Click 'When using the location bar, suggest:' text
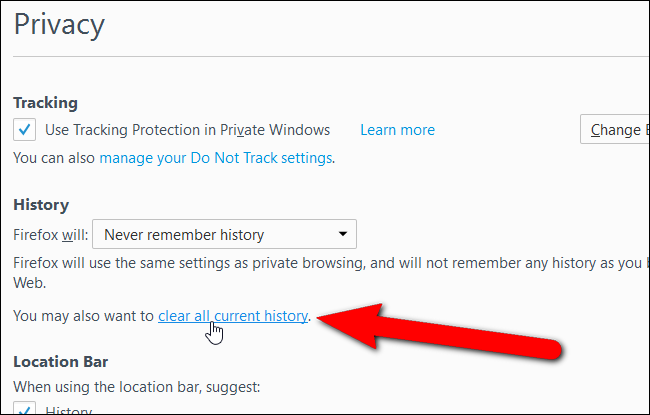Image resolution: width=650 pixels, height=415 pixels. pyautogui.click(x=137, y=387)
